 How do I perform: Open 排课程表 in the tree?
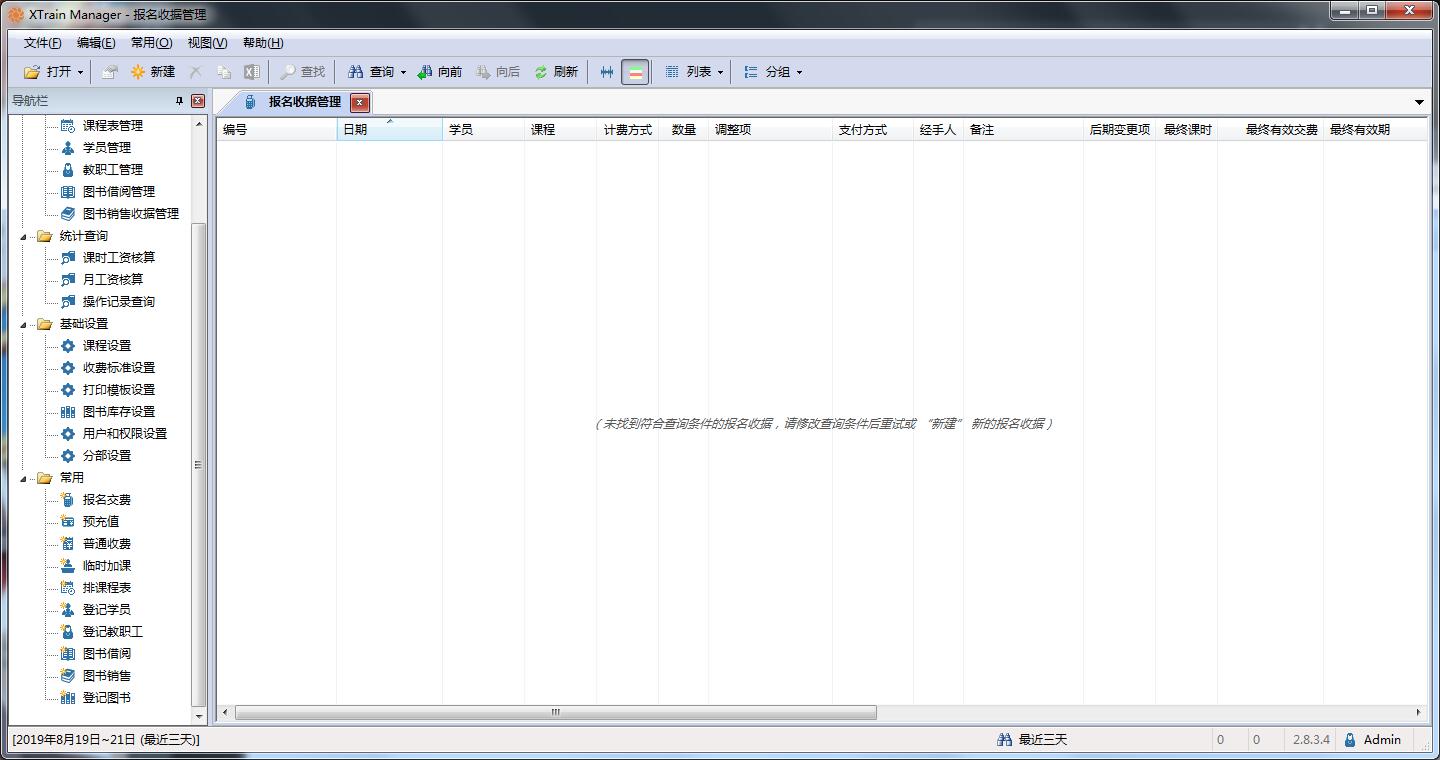coord(106,588)
